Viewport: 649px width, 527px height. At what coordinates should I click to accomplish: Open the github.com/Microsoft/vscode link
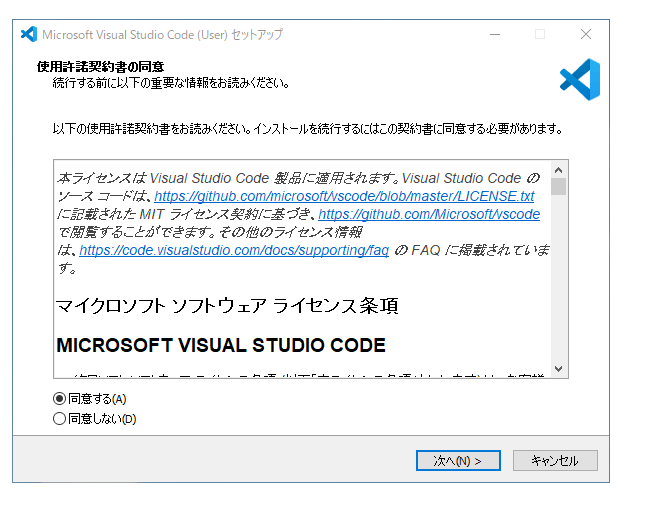click(x=429, y=214)
